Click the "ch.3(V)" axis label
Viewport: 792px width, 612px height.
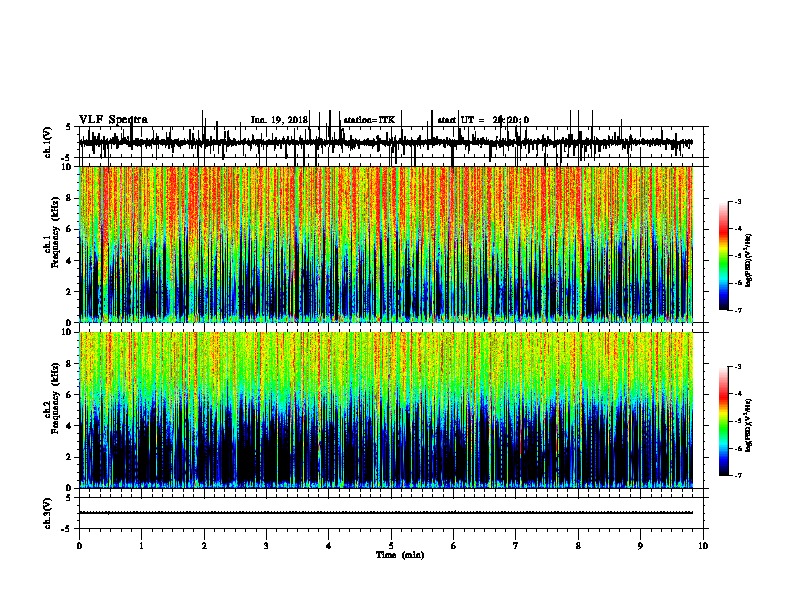(48, 513)
